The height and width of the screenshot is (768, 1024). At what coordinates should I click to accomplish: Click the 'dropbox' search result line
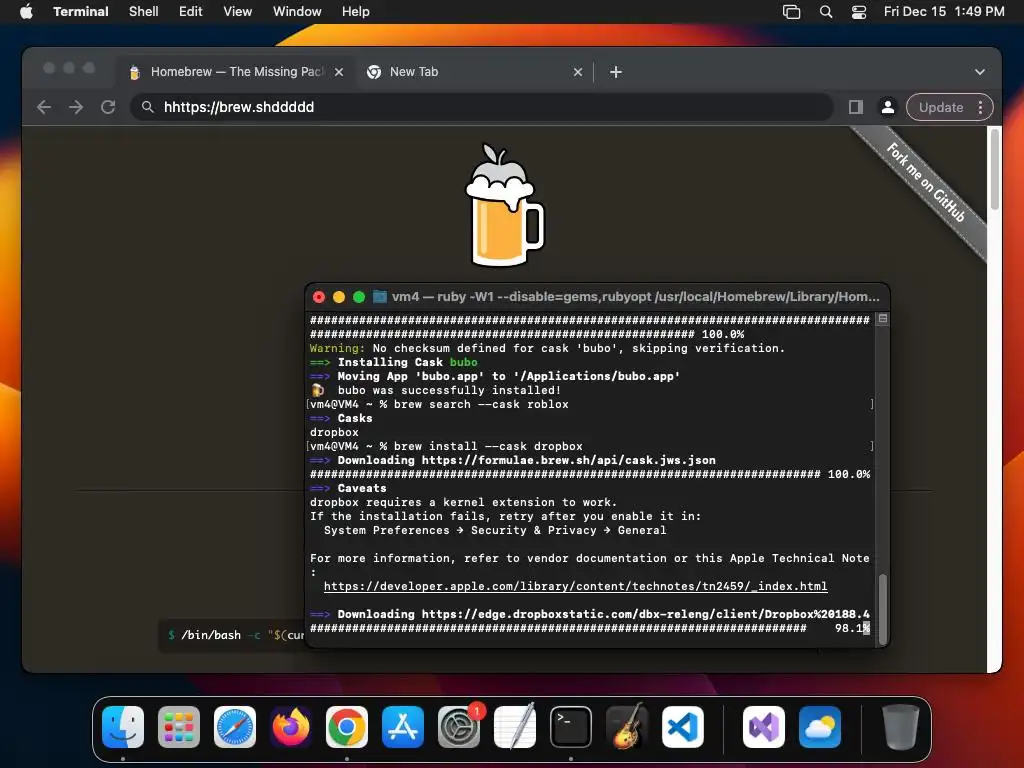click(x=334, y=432)
